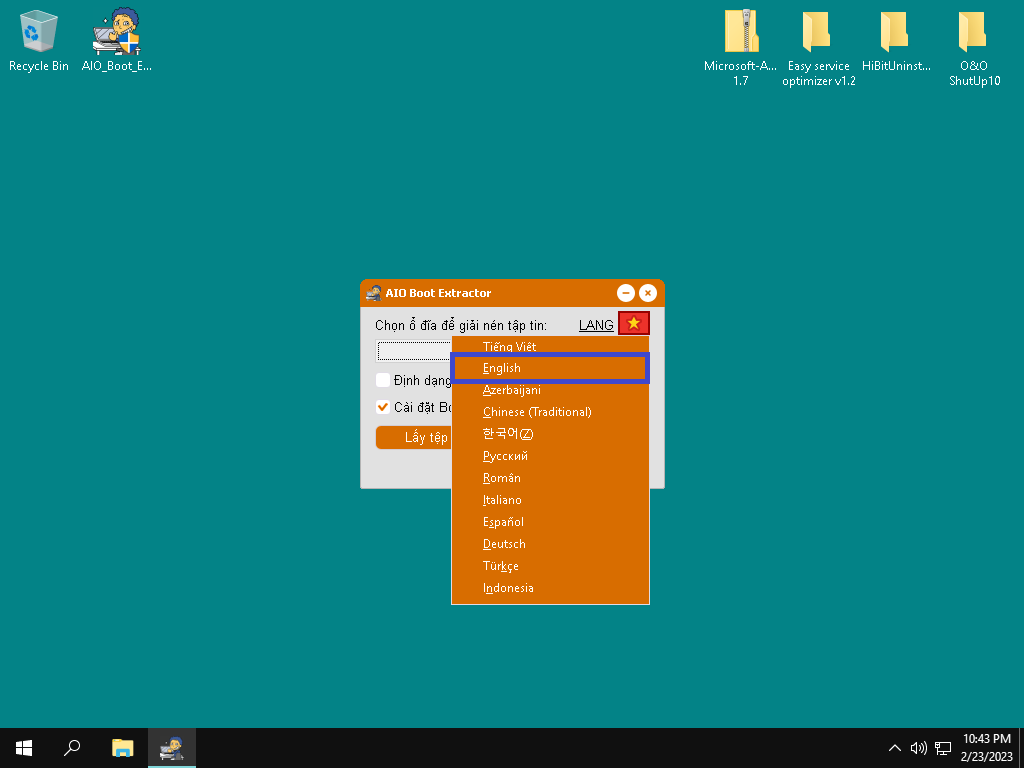This screenshot has height=768, width=1024.
Task: Pick Chinese (Traditional) language option
Action: (x=537, y=412)
